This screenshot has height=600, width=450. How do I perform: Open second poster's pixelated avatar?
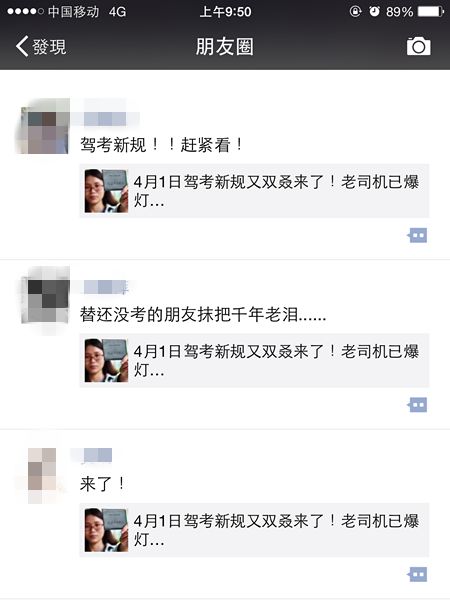pyautogui.click(x=45, y=295)
